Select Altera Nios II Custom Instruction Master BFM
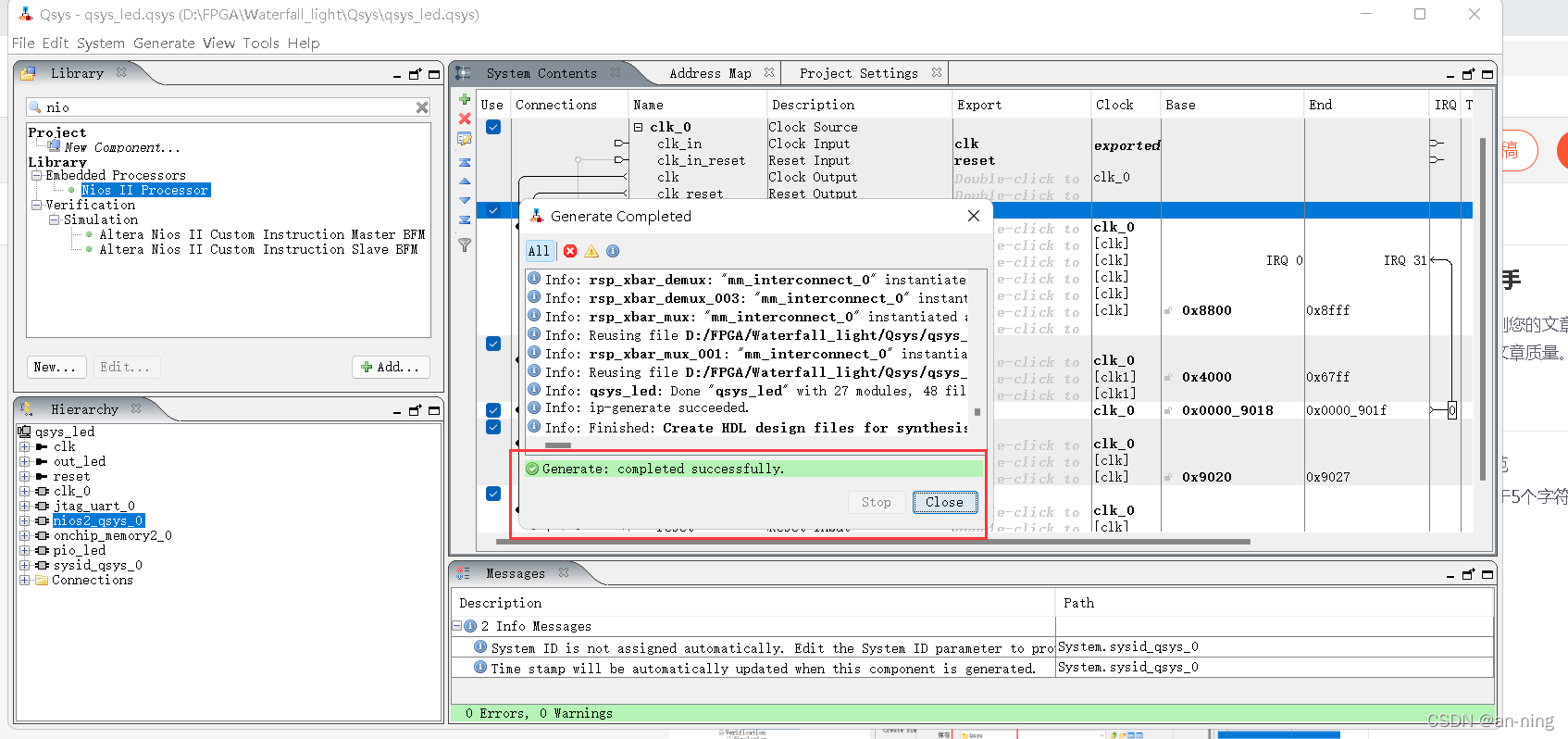The height and width of the screenshot is (739, 1568). [262, 234]
